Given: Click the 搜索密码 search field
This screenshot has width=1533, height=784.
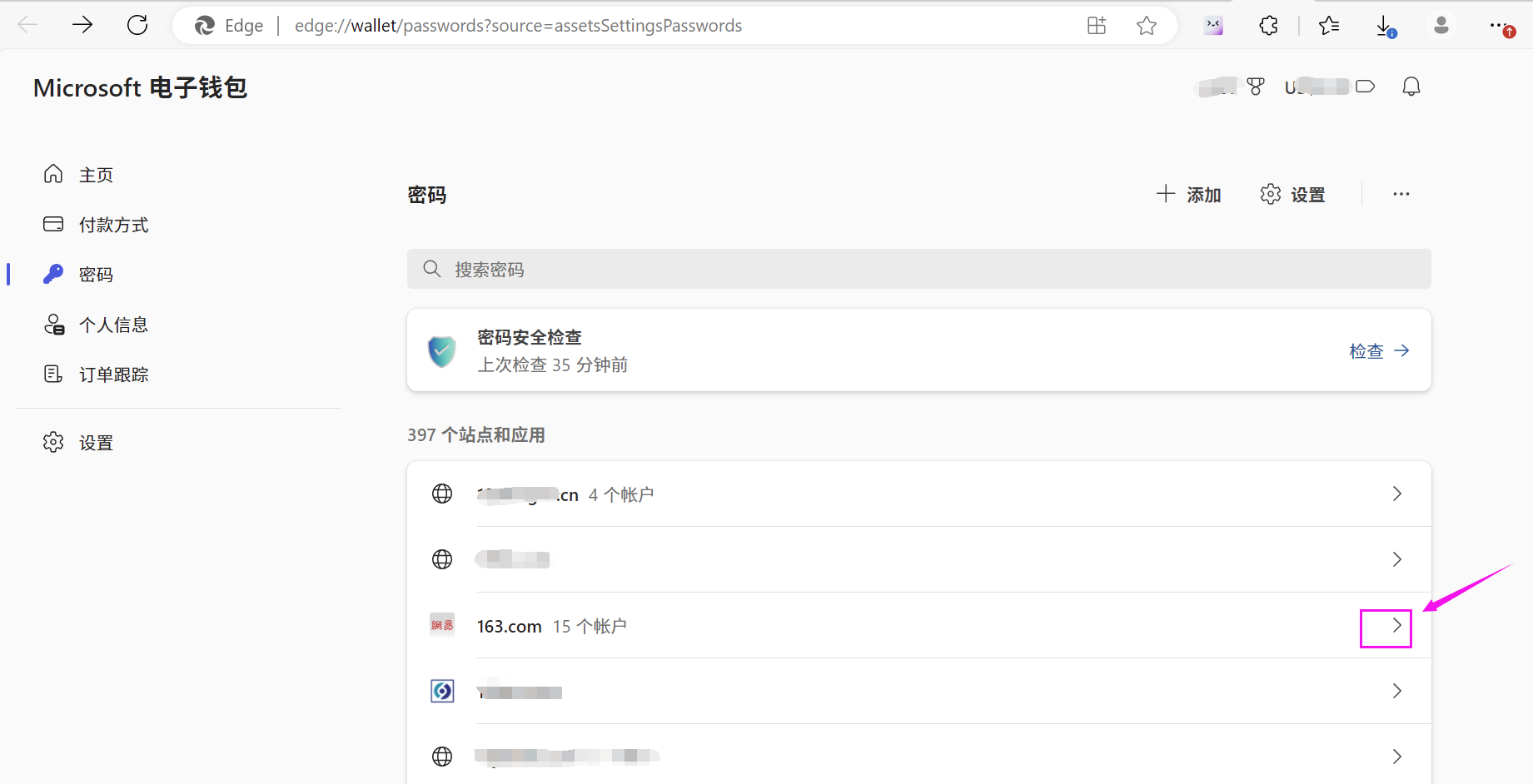Looking at the screenshot, I should pyautogui.click(x=918, y=270).
